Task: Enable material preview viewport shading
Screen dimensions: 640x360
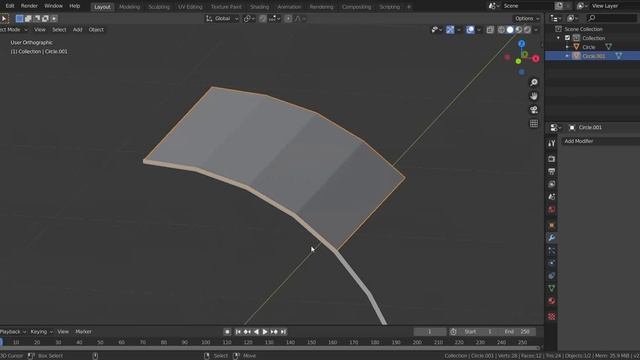Action: pyautogui.click(x=518, y=30)
